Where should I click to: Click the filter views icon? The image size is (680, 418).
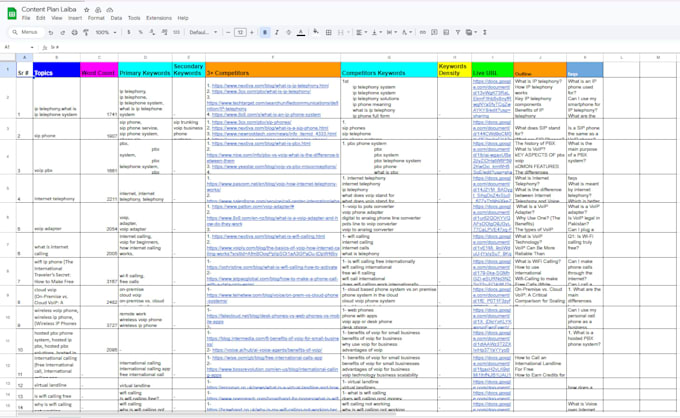(x=469, y=33)
